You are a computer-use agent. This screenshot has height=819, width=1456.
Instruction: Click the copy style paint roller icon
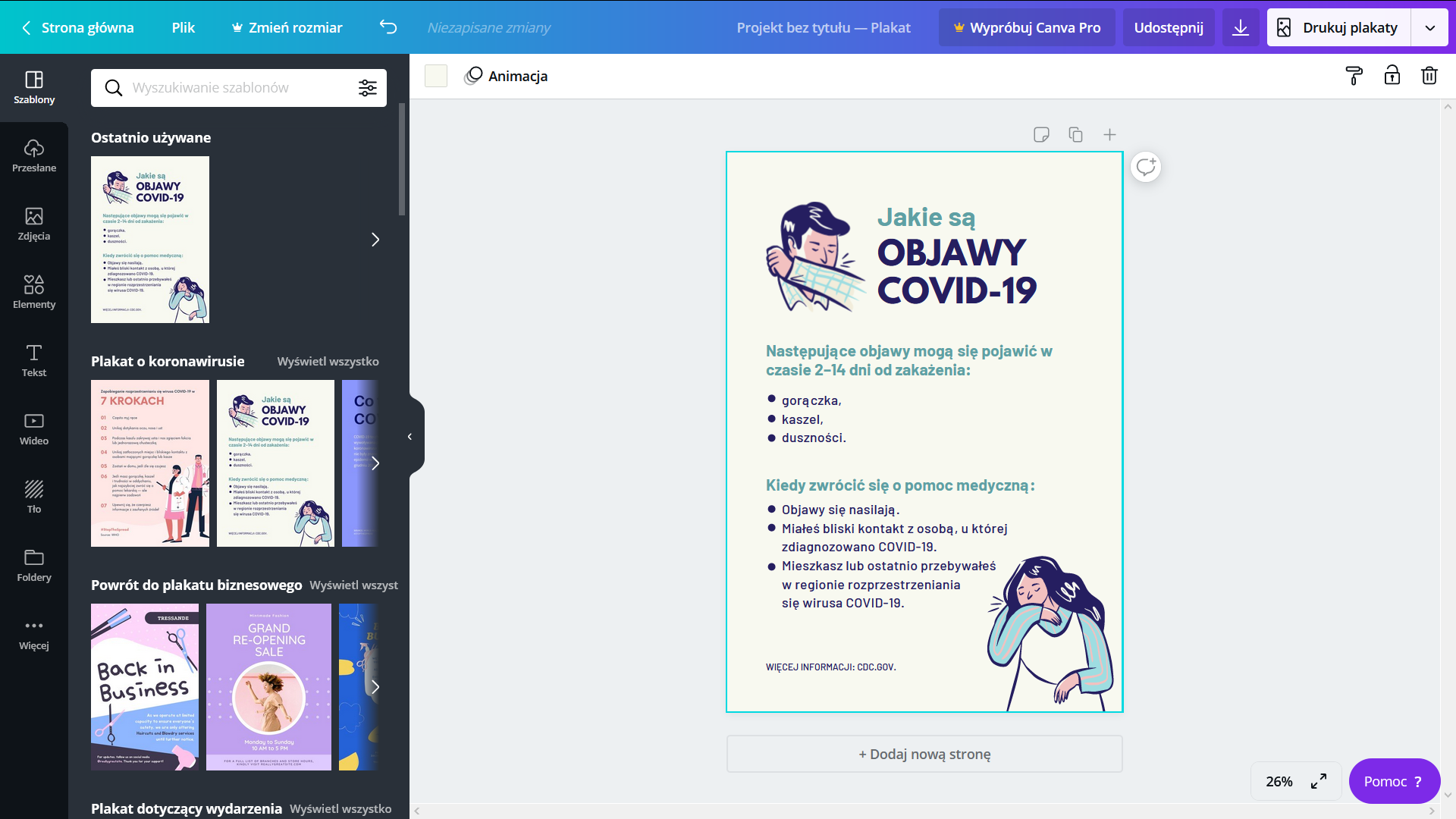pyautogui.click(x=1354, y=76)
